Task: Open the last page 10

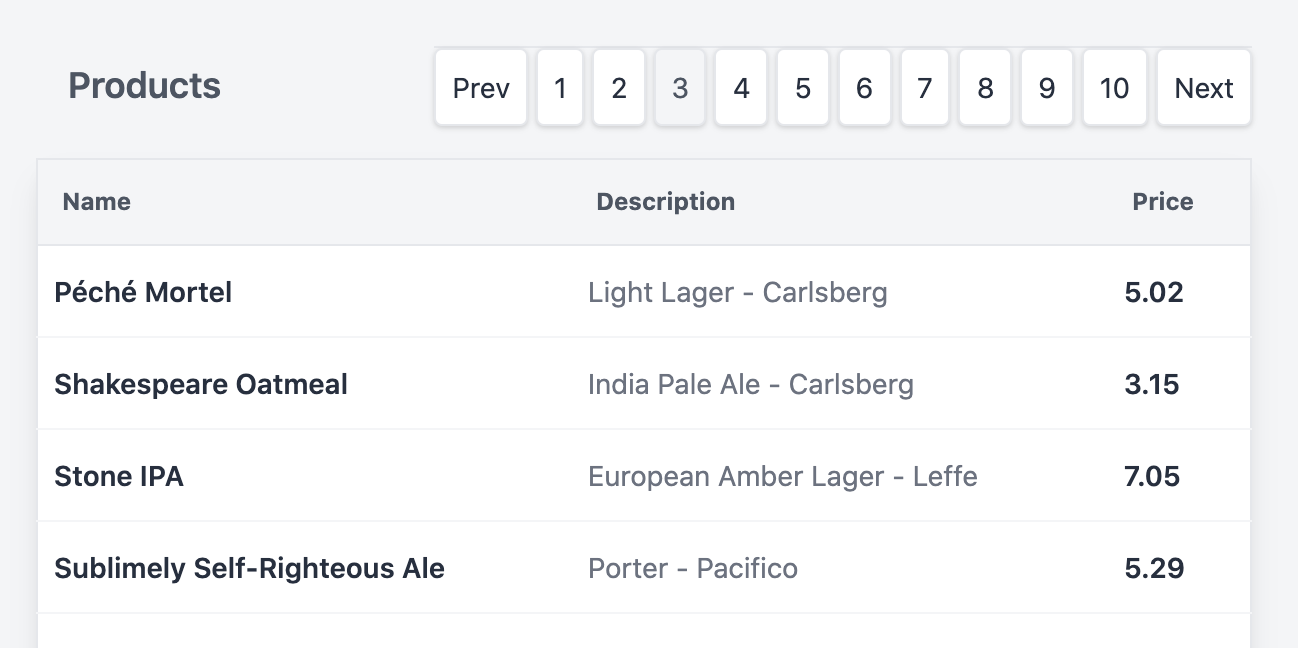Action: tap(1114, 88)
